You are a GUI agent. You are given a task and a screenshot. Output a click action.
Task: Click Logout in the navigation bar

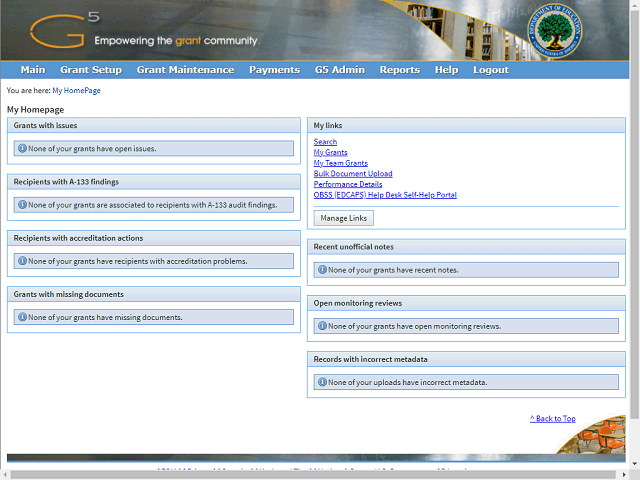491,70
